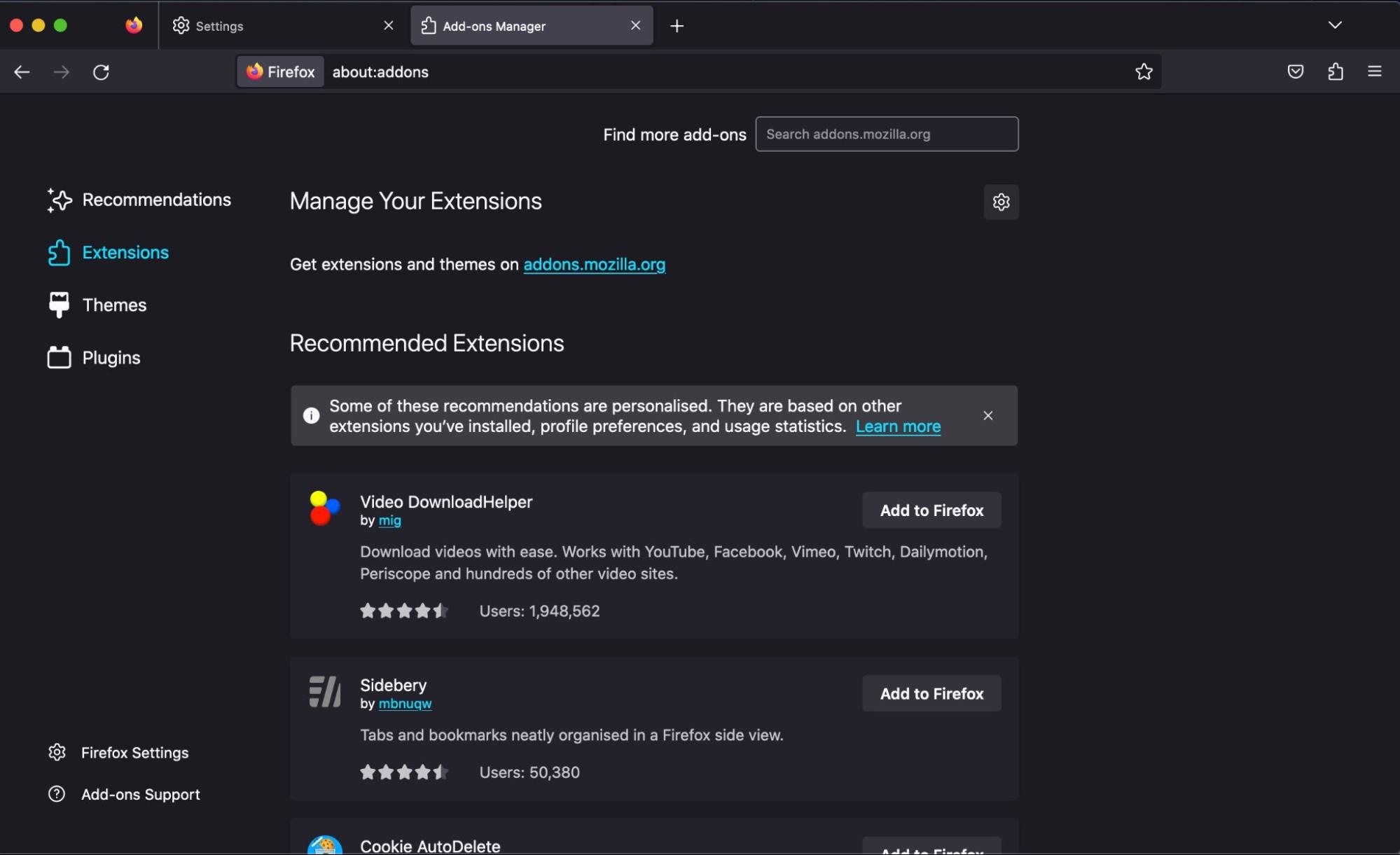Image resolution: width=1400 pixels, height=855 pixels.
Task: Click the Firefox identity badge in address bar
Action: [x=281, y=71]
